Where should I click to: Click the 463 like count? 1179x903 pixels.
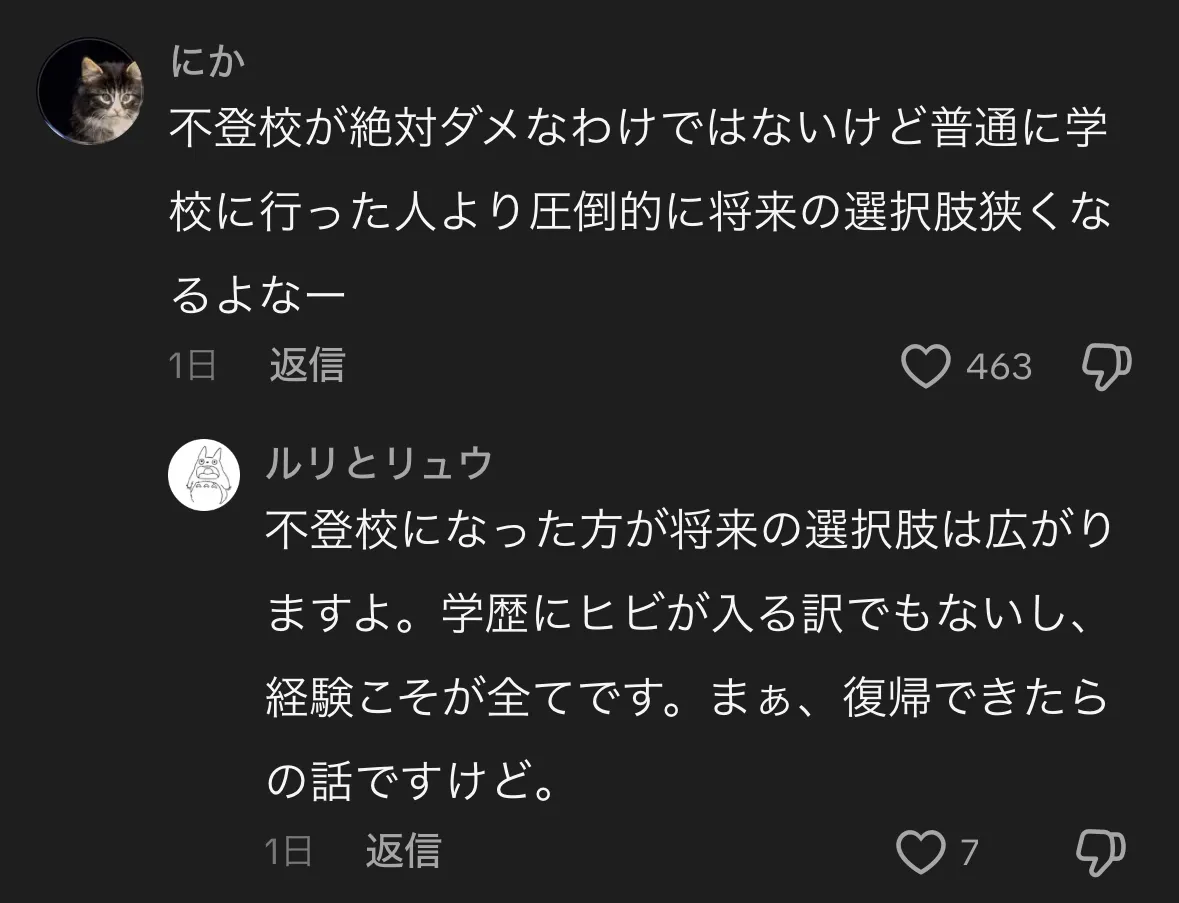pyautogui.click(x=999, y=367)
